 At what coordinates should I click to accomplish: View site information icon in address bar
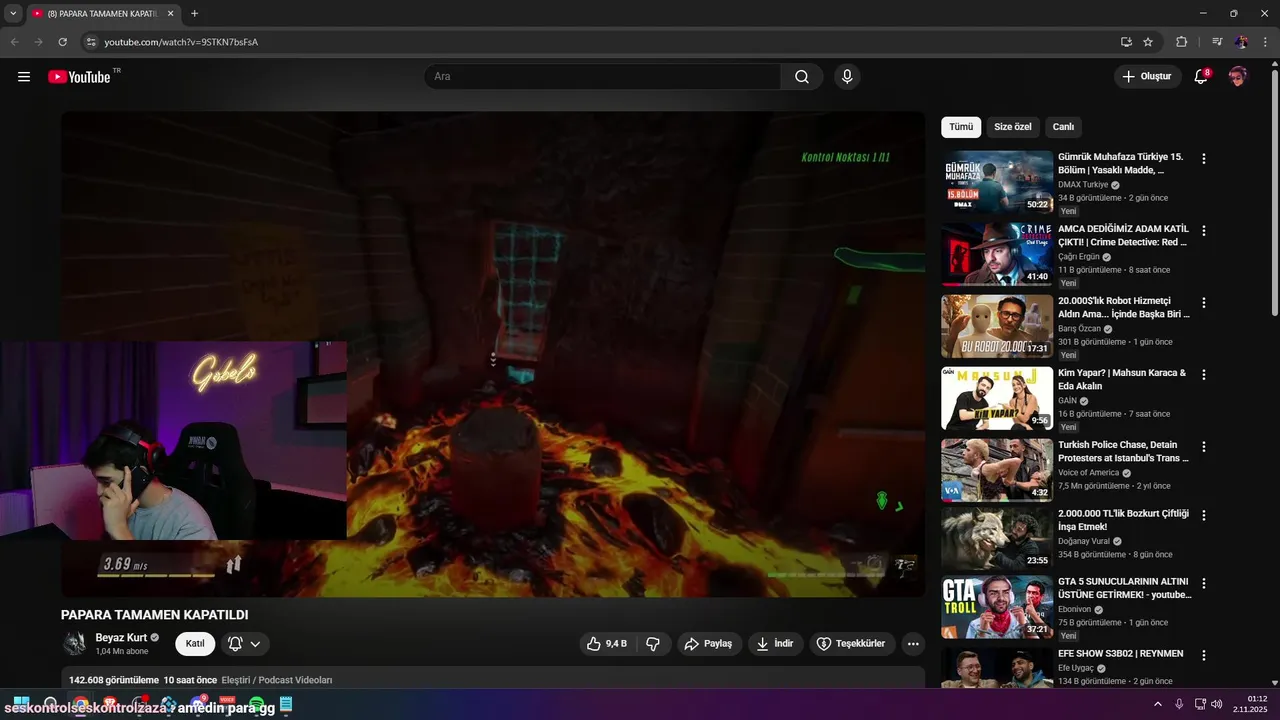pyautogui.click(x=90, y=42)
